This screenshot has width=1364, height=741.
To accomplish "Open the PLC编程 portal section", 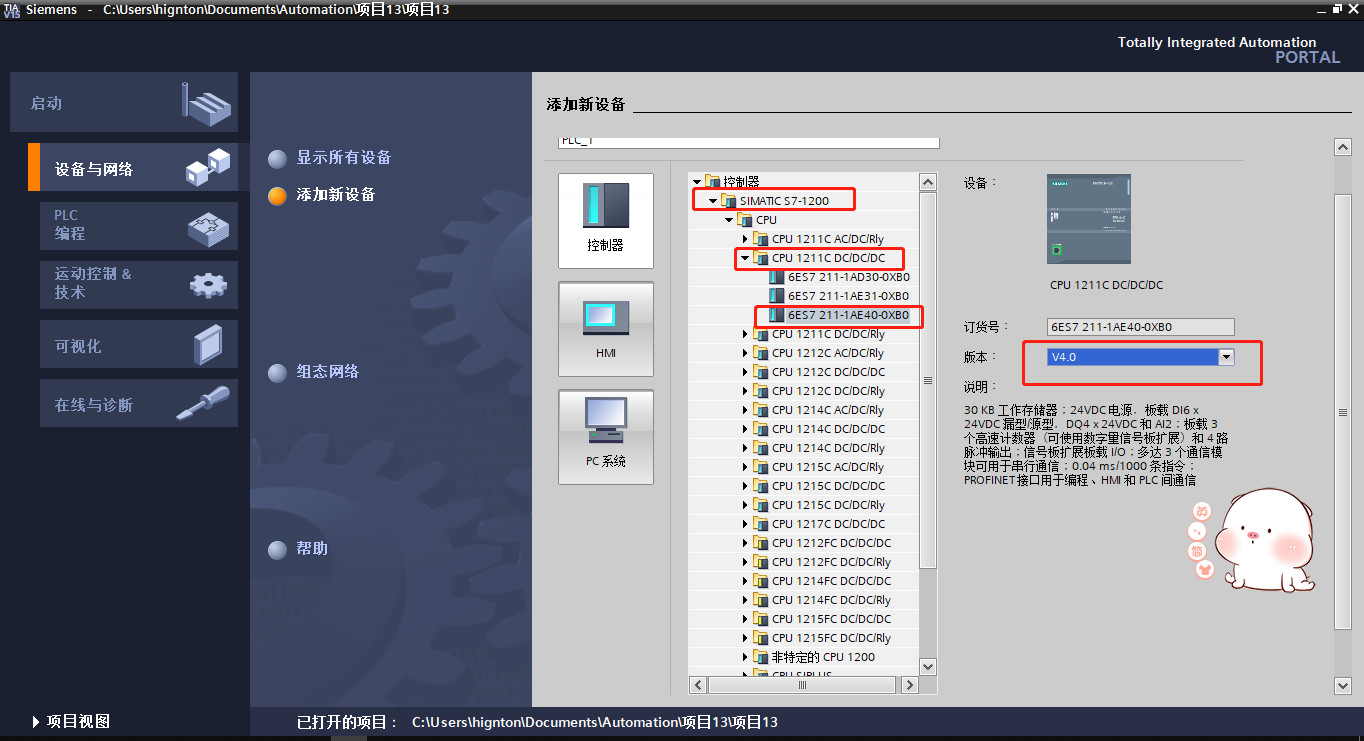I will [138, 225].
